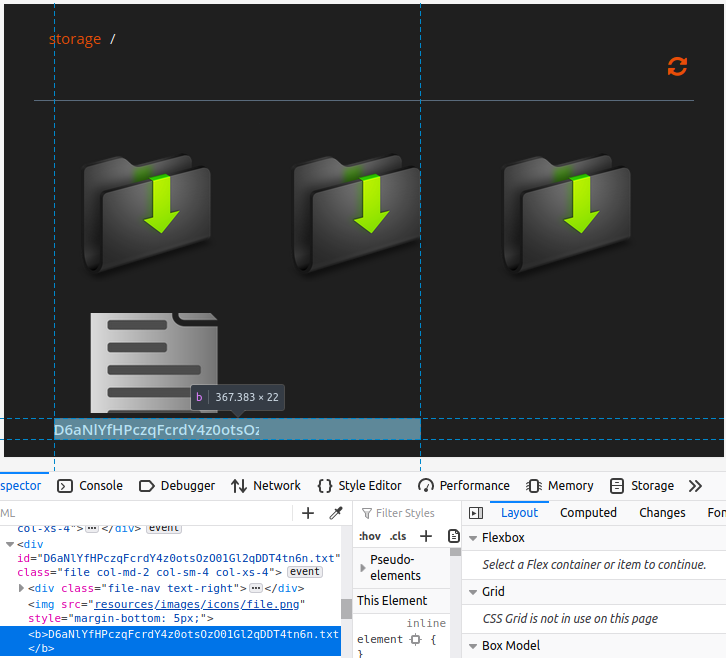Toggle the three-pane inspector view
This screenshot has width=726, height=658.
476,513
